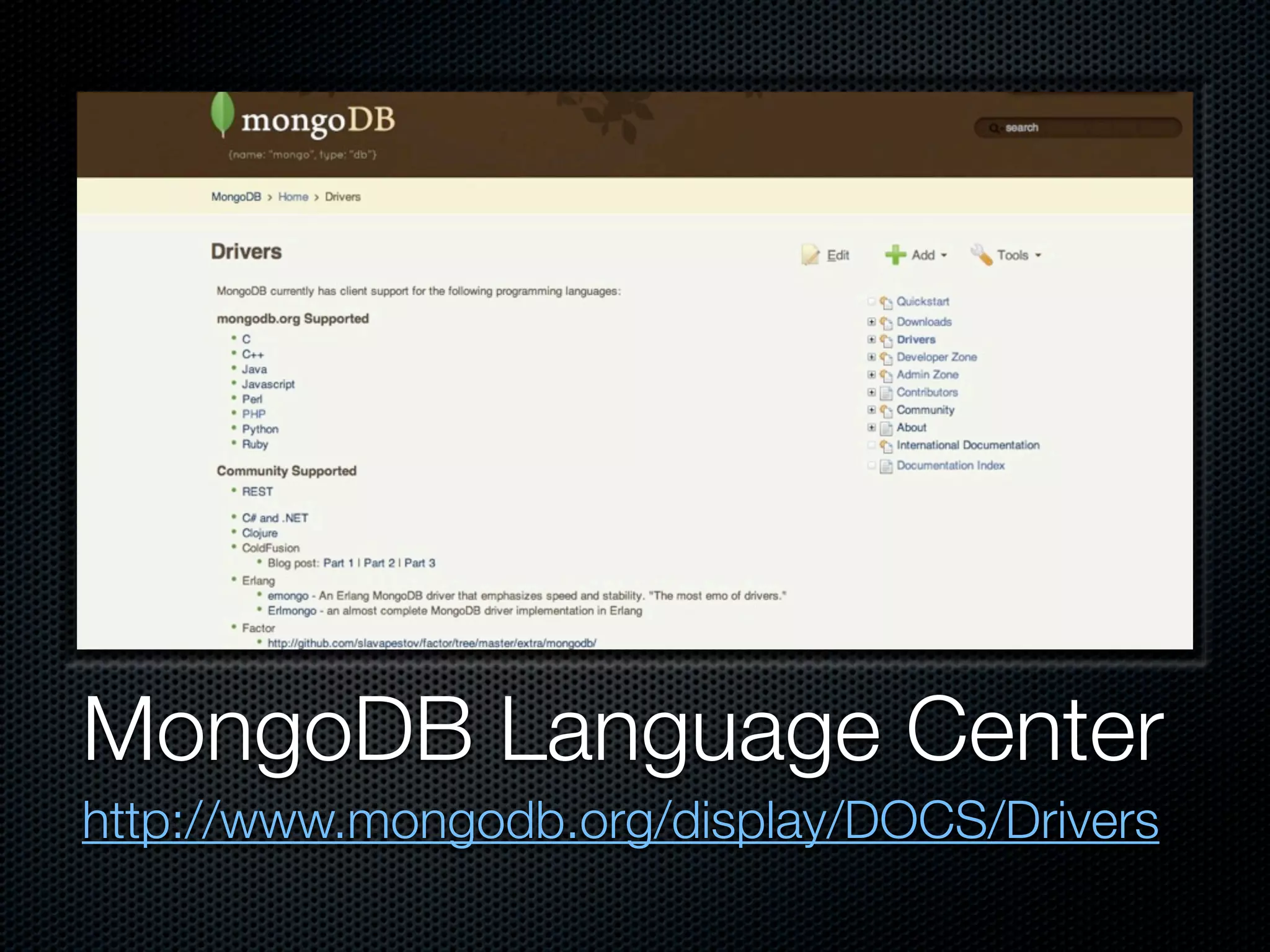Open the International Documentation sidebar link
This screenshot has width=1270, height=952.
click(x=968, y=445)
